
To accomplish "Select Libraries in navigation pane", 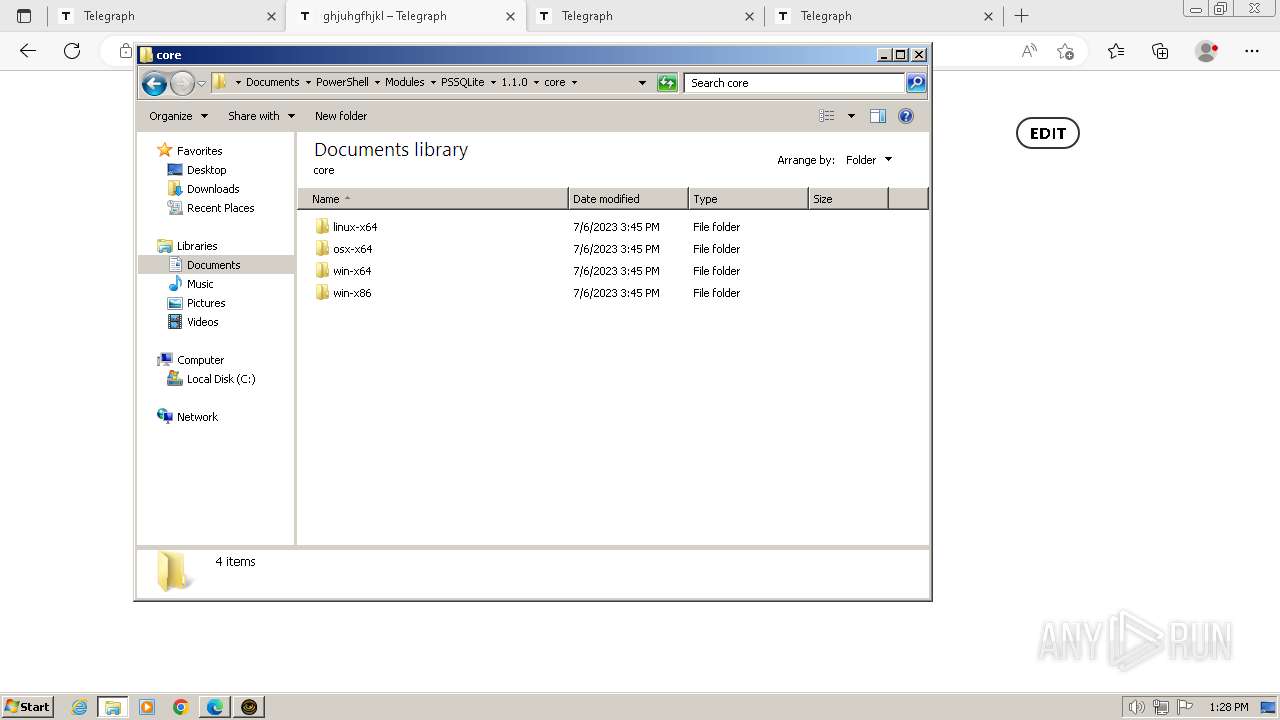I will click(x=197, y=246).
